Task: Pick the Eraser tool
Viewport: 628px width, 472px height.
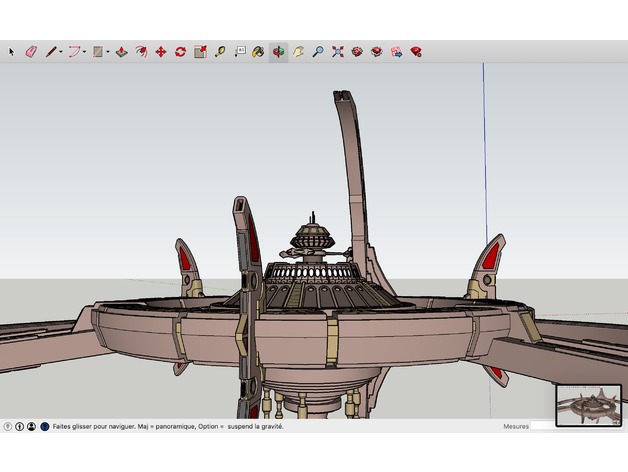Action: 30,51
